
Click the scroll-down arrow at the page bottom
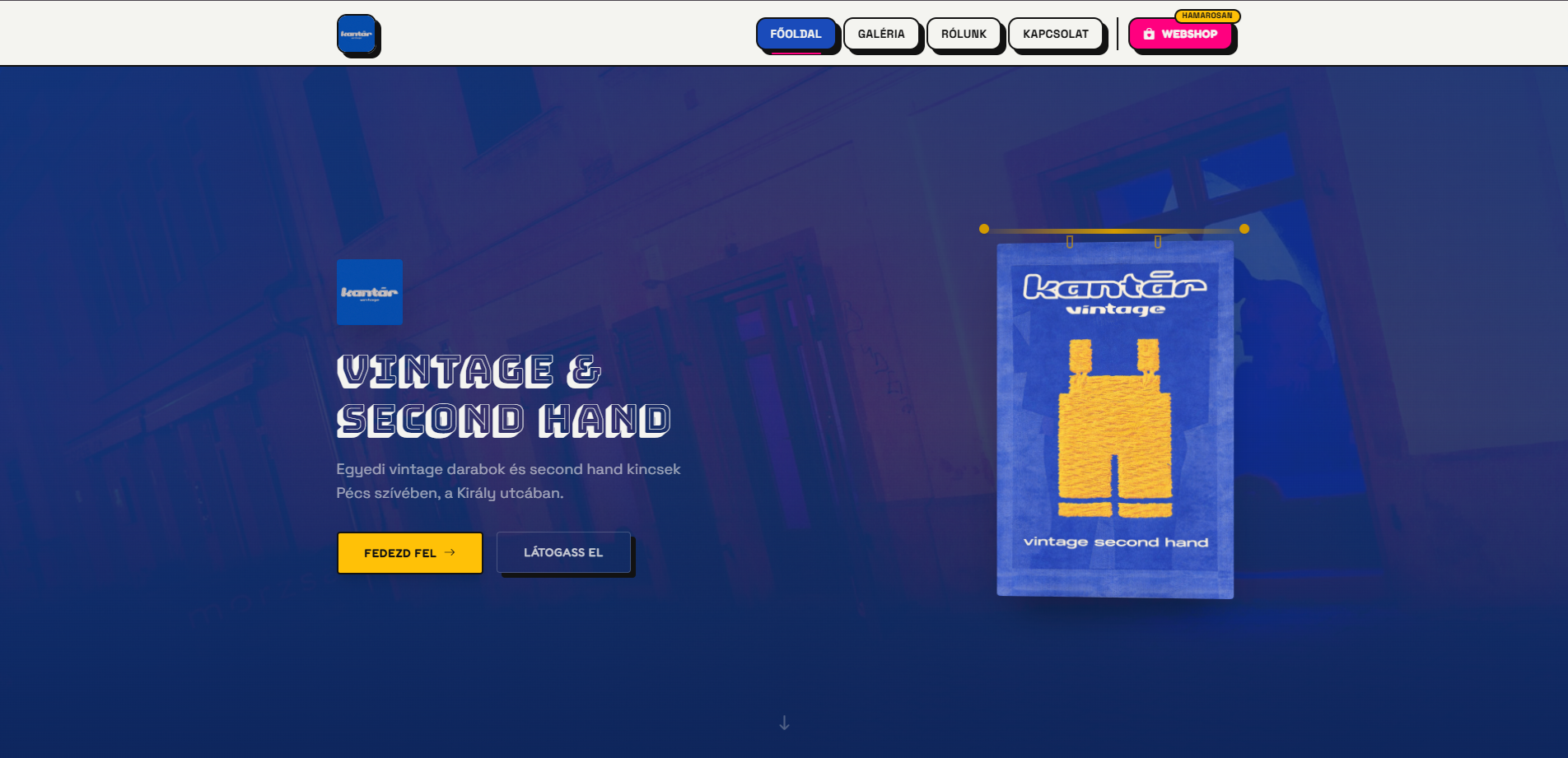[x=784, y=723]
